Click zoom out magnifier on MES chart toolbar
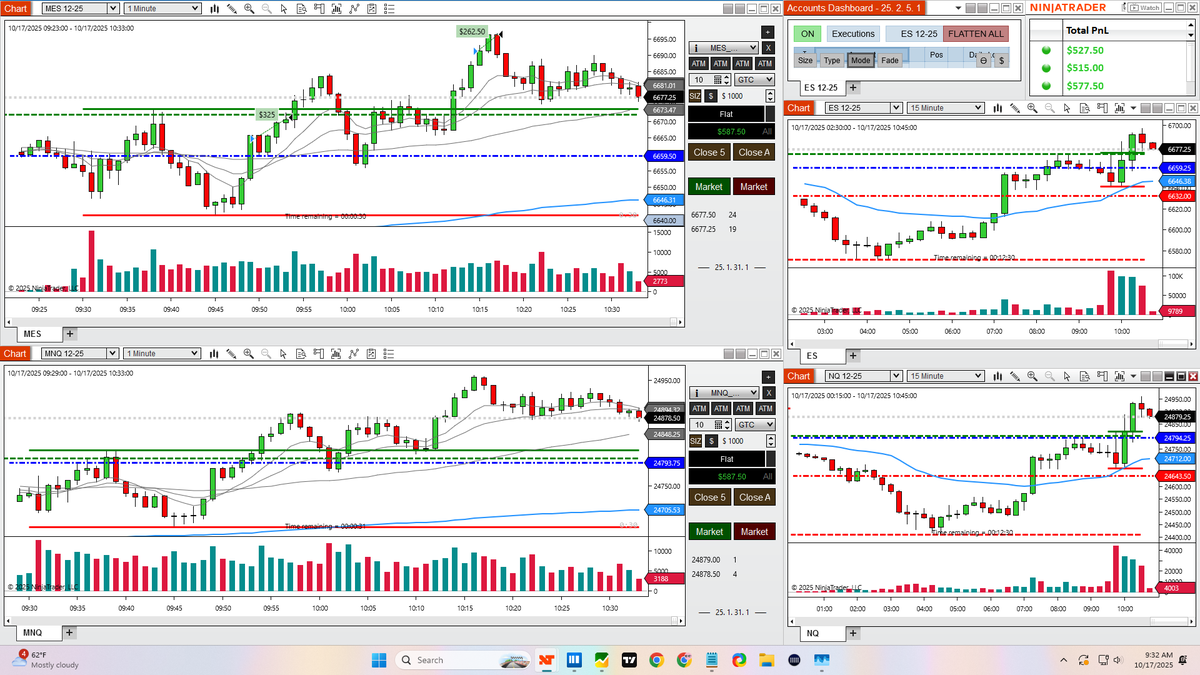The height and width of the screenshot is (675, 1200). (x=266, y=8)
